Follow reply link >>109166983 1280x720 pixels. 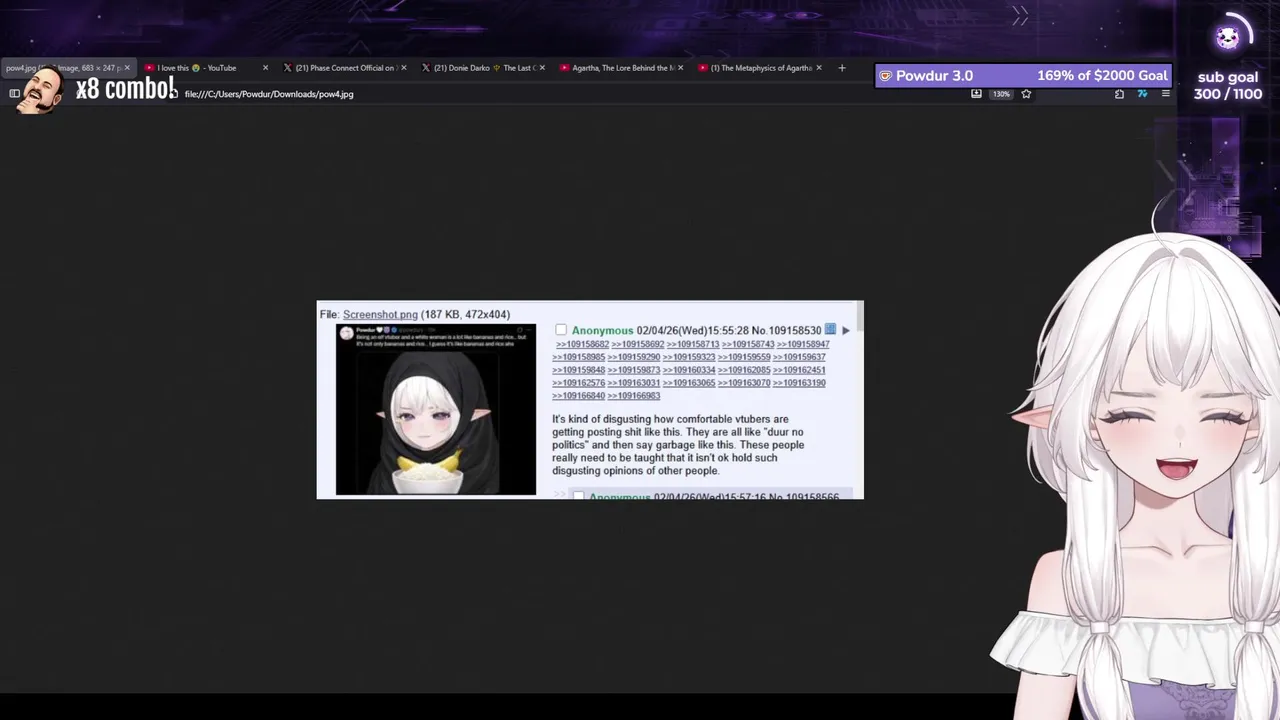click(634, 396)
